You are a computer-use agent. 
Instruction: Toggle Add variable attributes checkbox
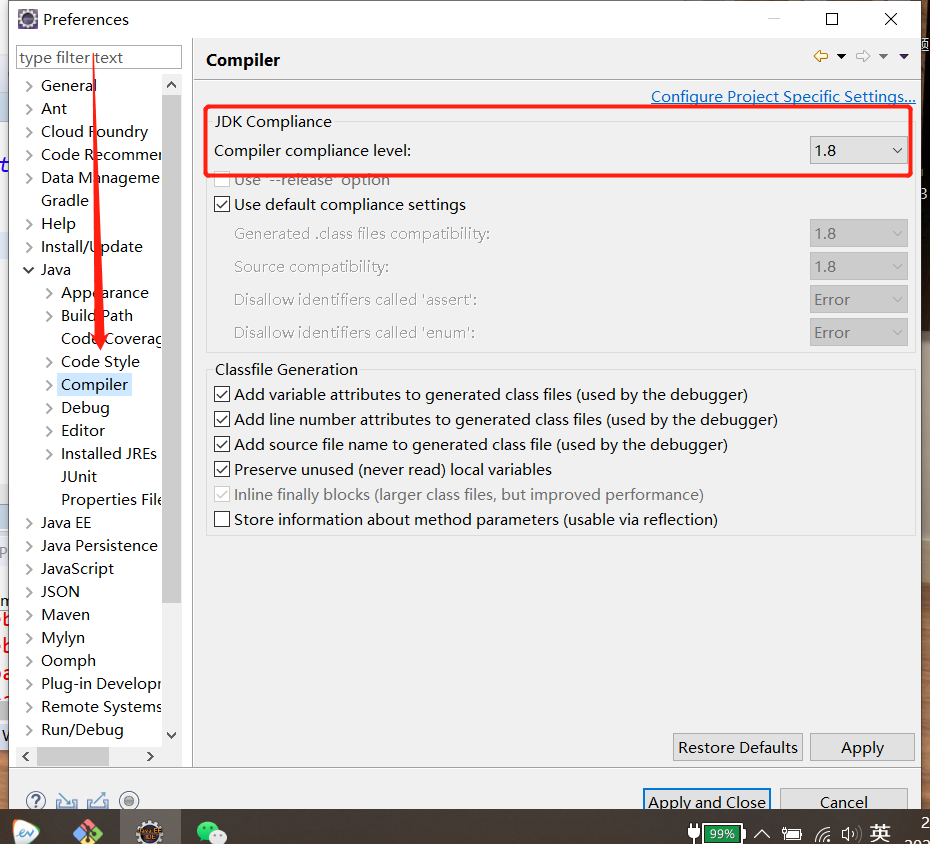pos(222,394)
